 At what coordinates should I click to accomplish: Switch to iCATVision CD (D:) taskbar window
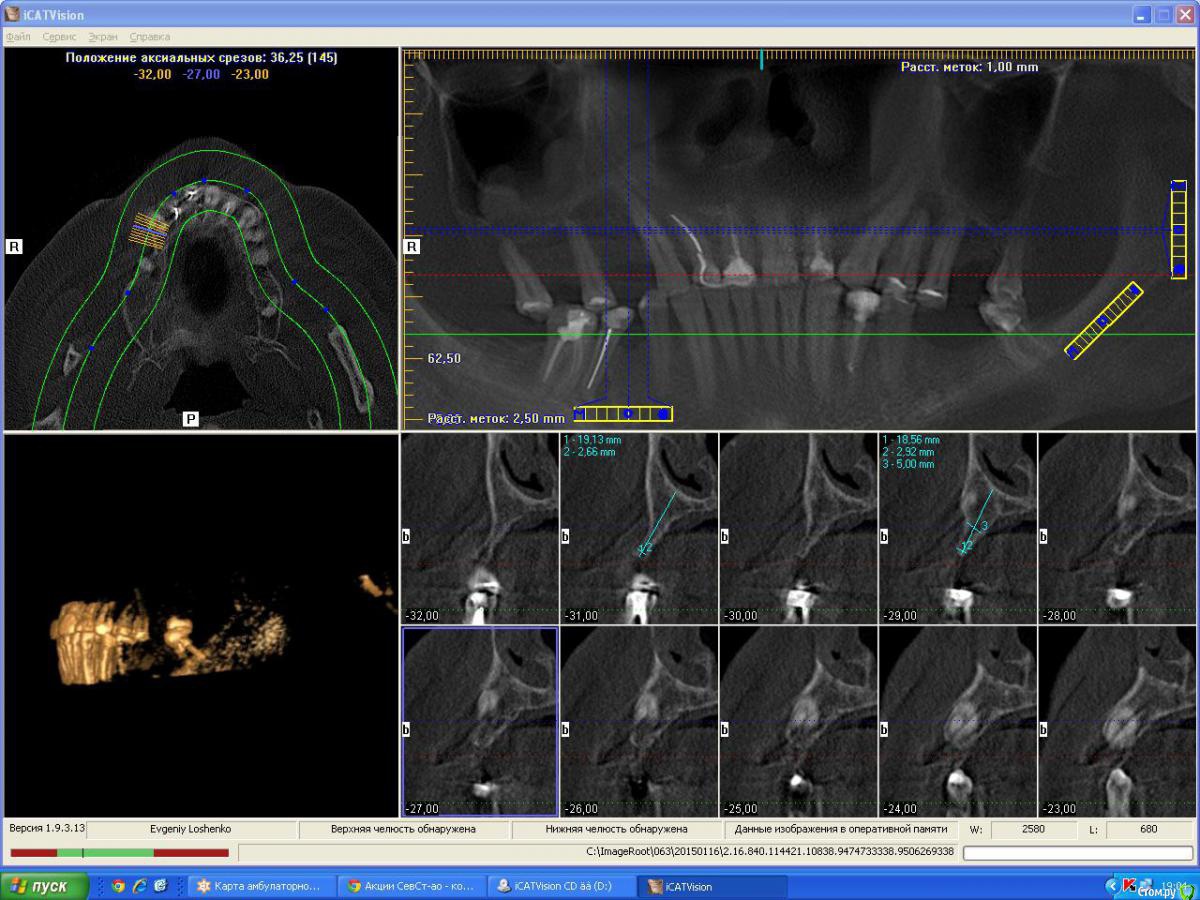tap(561, 886)
